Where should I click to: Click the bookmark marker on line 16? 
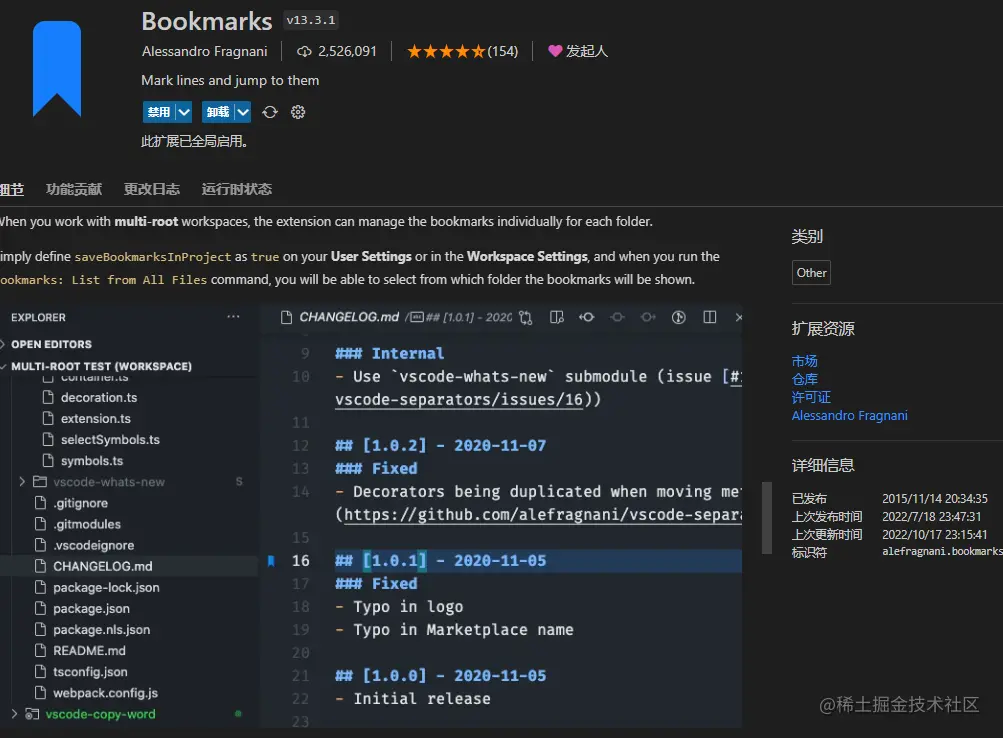[271, 561]
